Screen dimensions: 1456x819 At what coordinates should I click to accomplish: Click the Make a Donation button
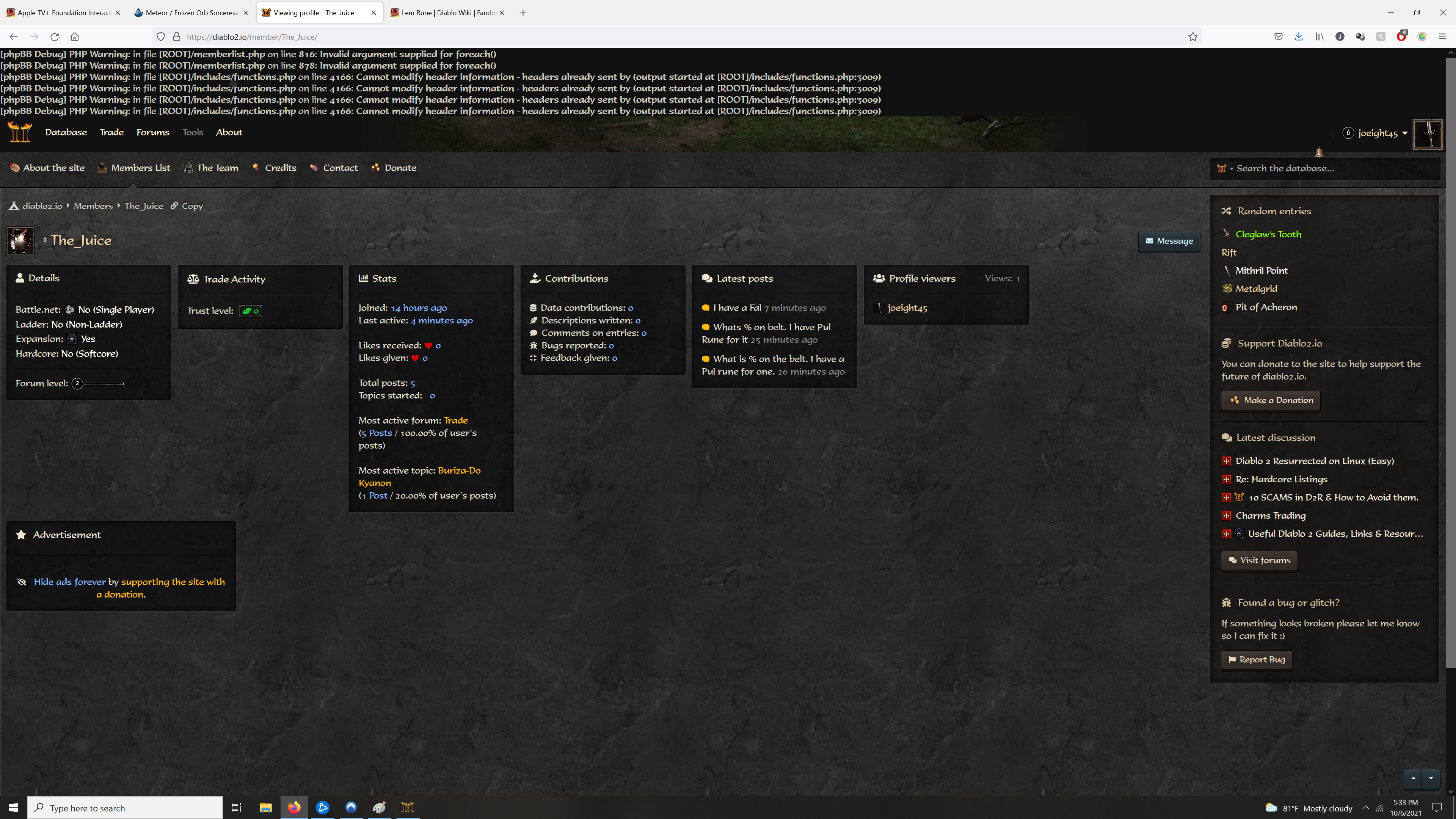point(1270,400)
